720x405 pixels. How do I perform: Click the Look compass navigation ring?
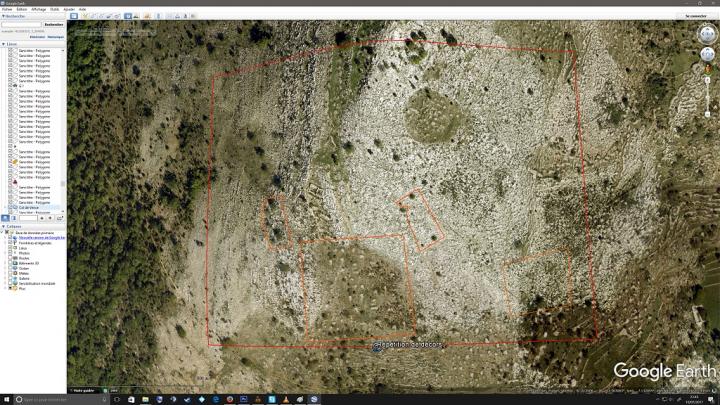tap(707, 34)
